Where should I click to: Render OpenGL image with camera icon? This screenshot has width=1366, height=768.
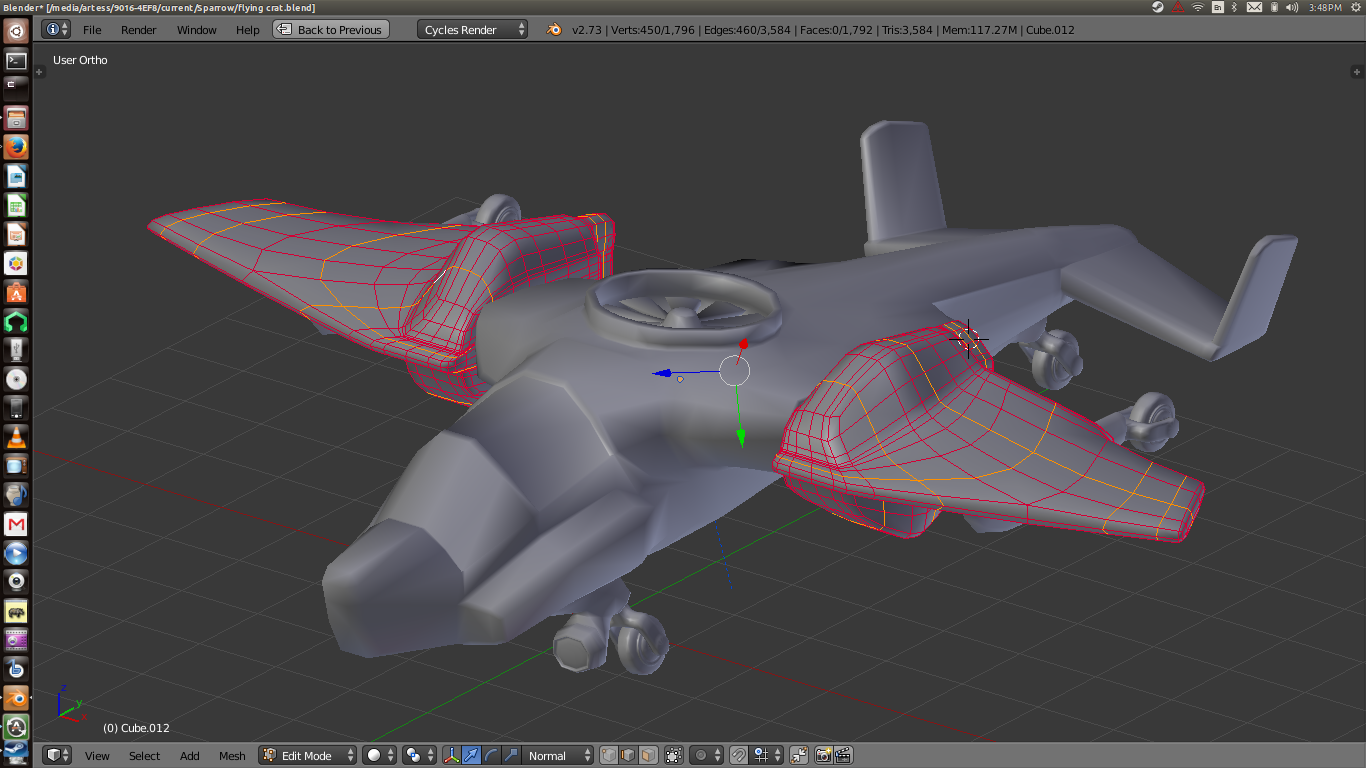pyautogui.click(x=823, y=756)
